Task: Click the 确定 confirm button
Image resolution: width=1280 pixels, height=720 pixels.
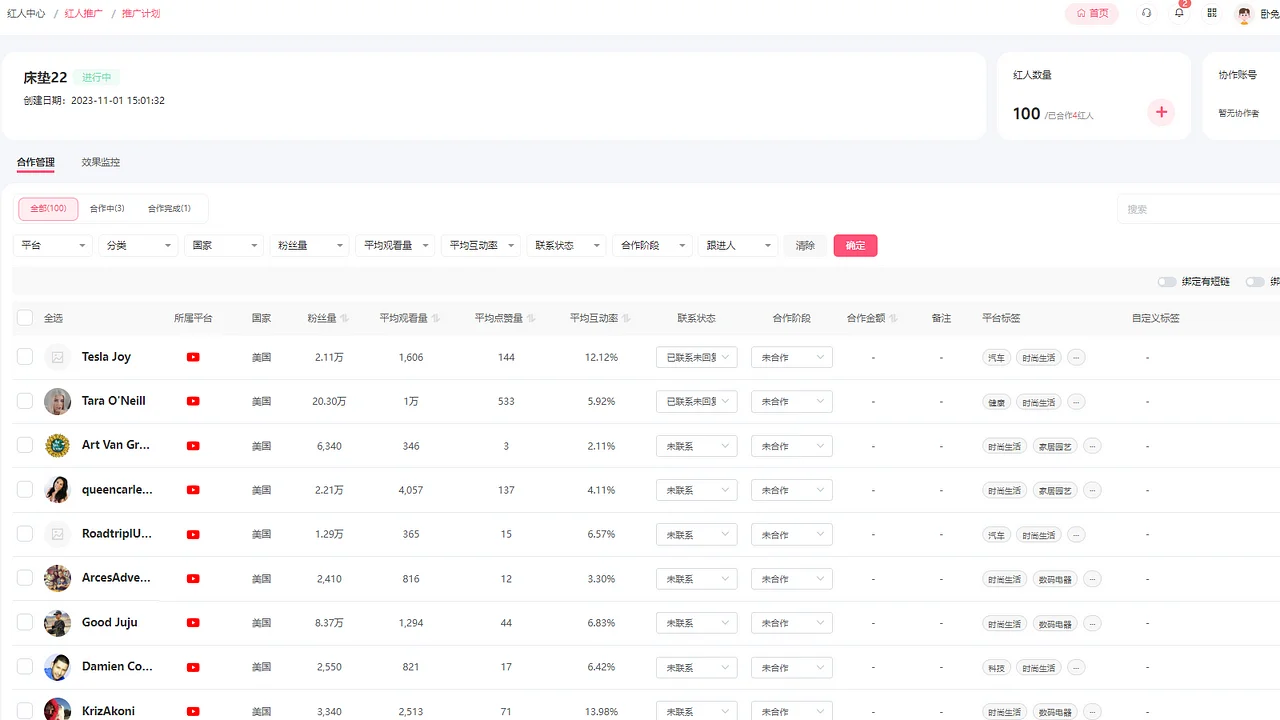Action: (855, 245)
